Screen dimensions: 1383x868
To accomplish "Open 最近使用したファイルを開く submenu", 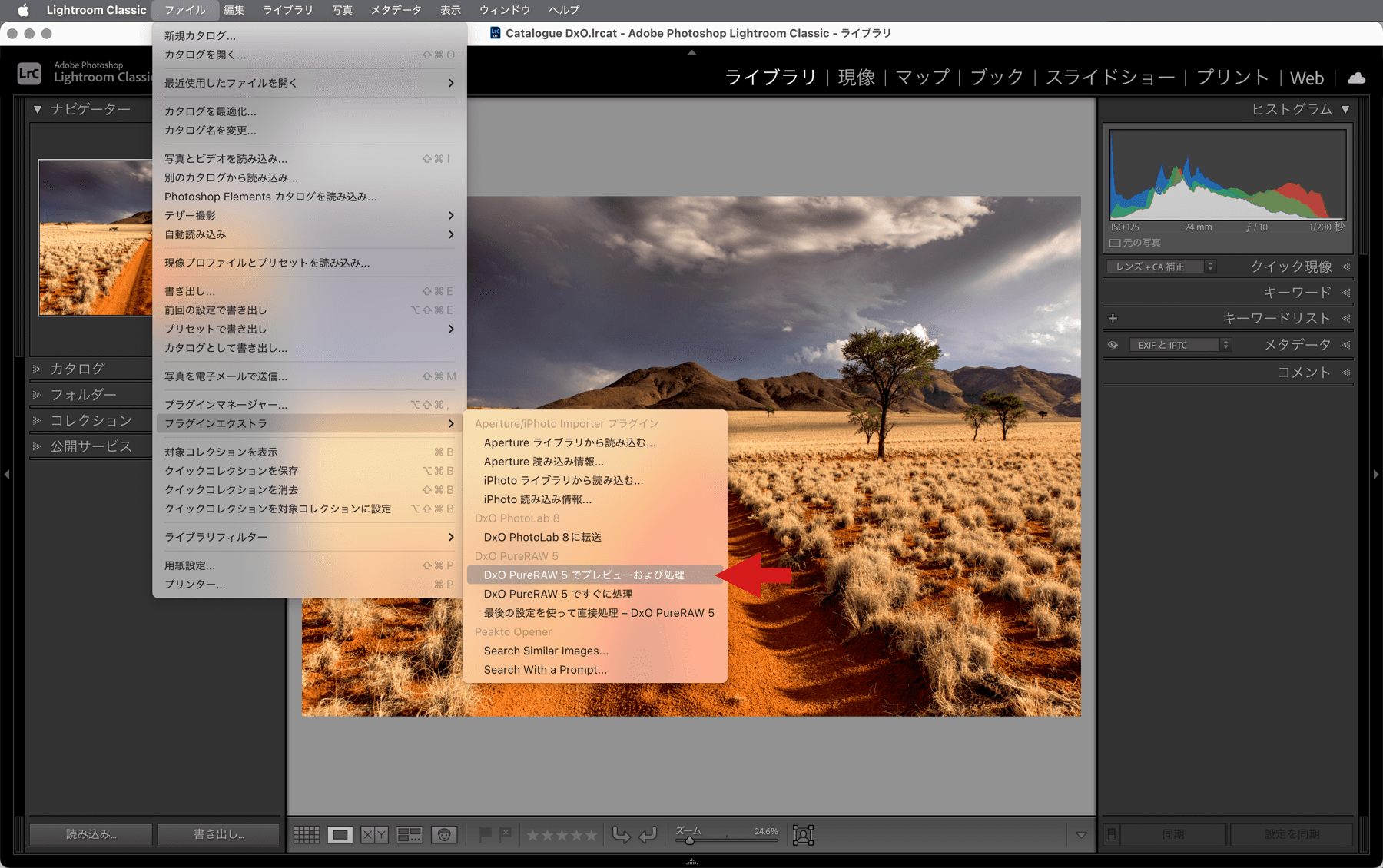I will coord(310,83).
